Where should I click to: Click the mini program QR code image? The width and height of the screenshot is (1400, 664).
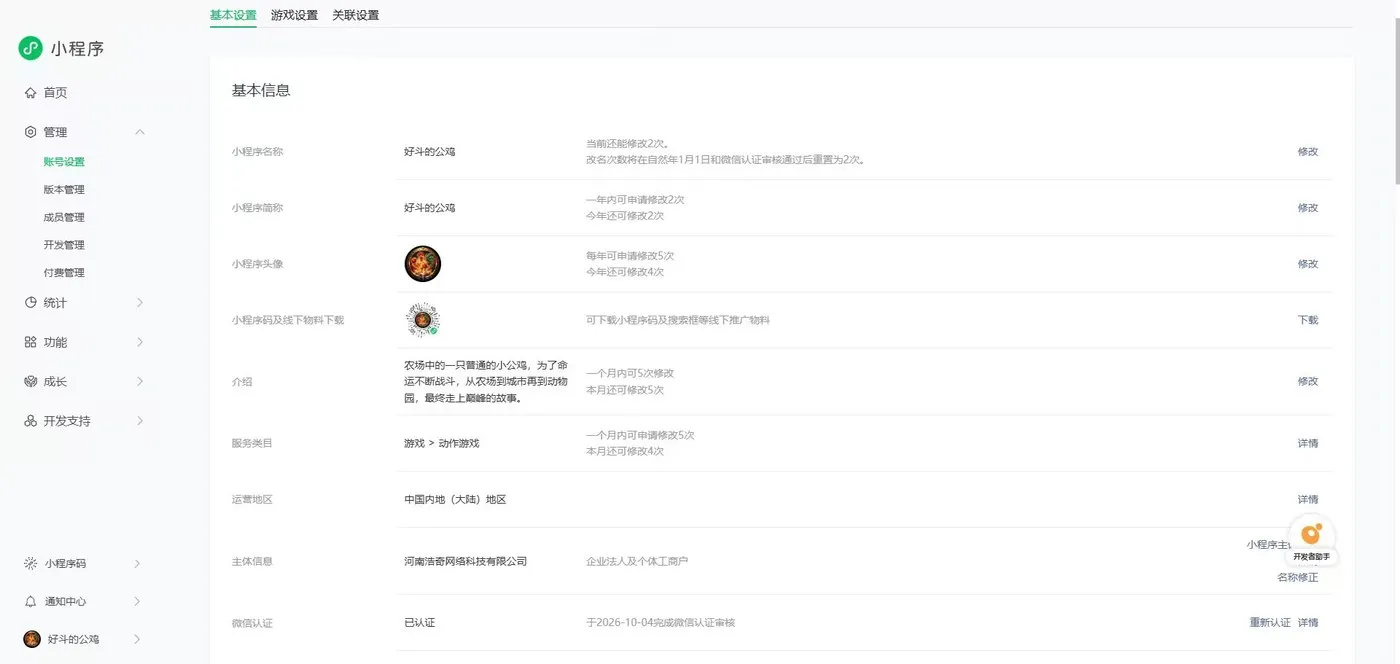[423, 320]
